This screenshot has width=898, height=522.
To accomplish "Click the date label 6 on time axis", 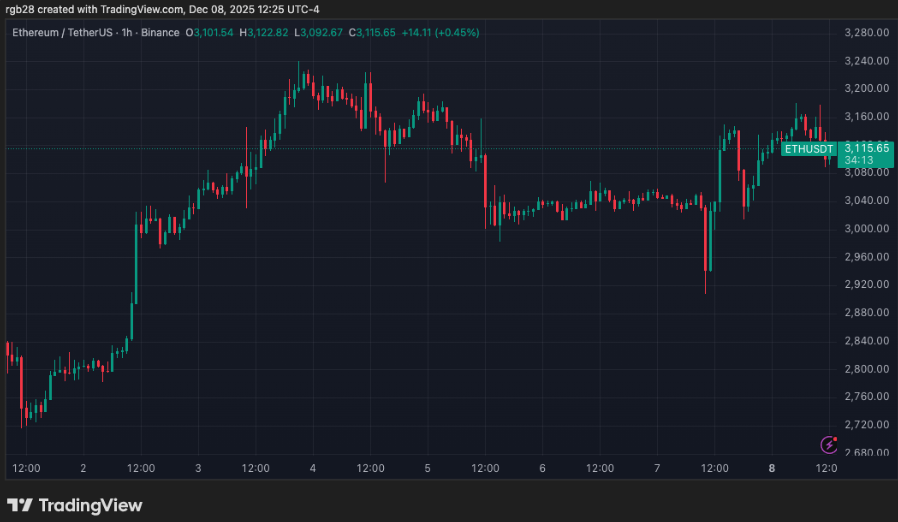I will point(542,468).
